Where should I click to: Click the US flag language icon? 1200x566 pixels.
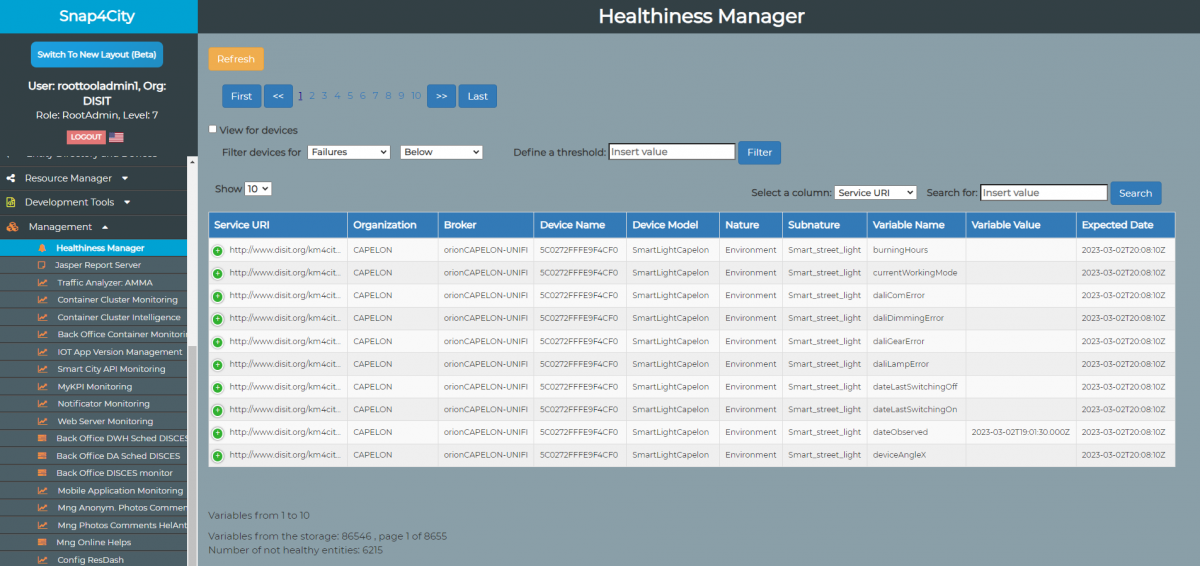(117, 137)
